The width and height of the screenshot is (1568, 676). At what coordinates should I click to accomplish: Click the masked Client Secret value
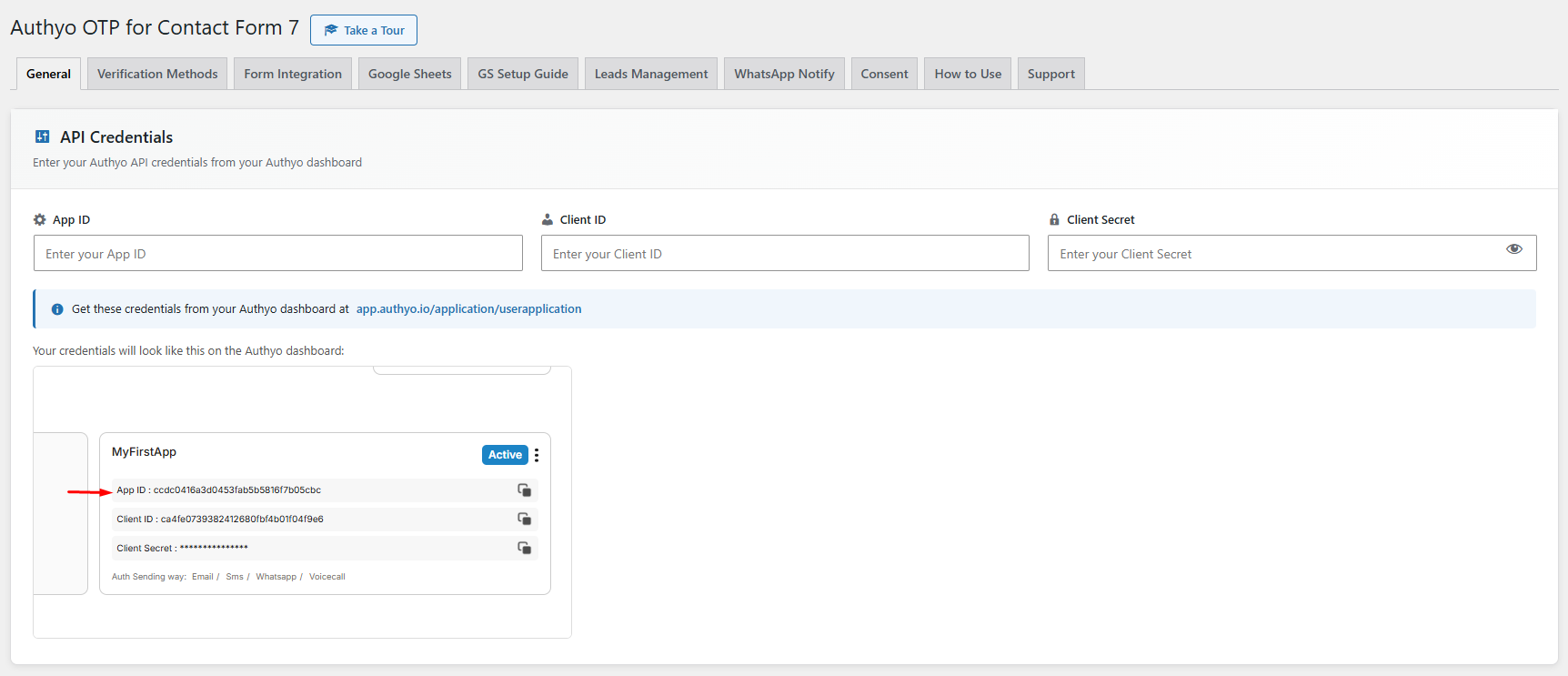[214, 548]
